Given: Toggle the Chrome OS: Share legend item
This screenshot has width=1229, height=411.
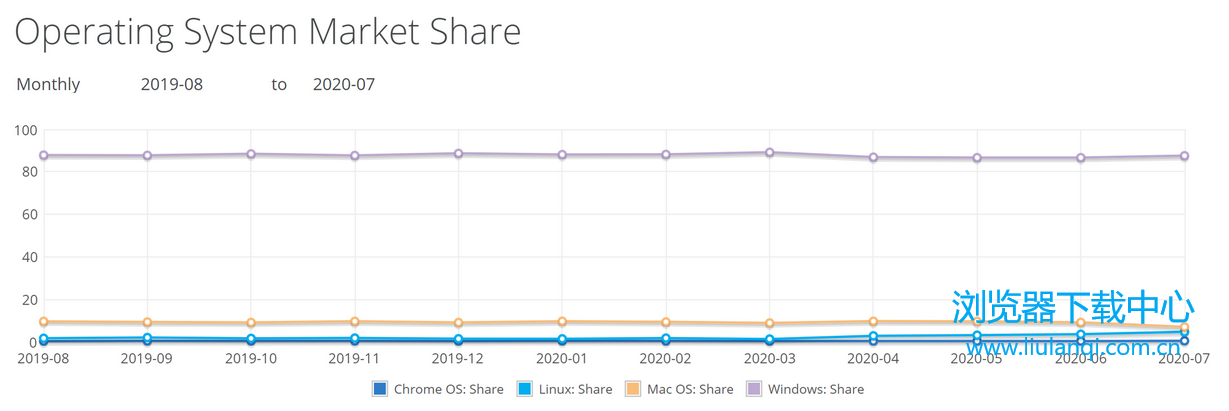Looking at the screenshot, I should pyautogui.click(x=437, y=389).
